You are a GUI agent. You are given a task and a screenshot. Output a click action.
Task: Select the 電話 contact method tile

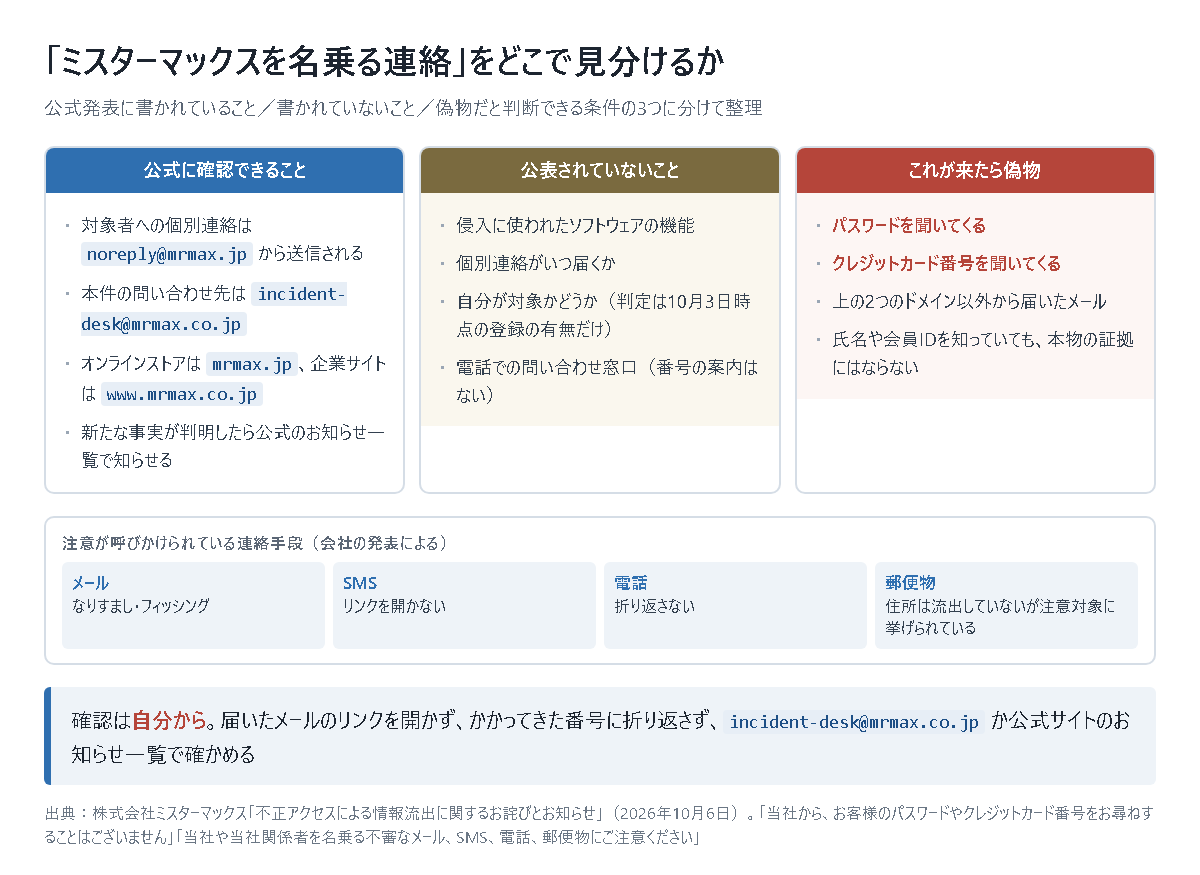point(735,605)
